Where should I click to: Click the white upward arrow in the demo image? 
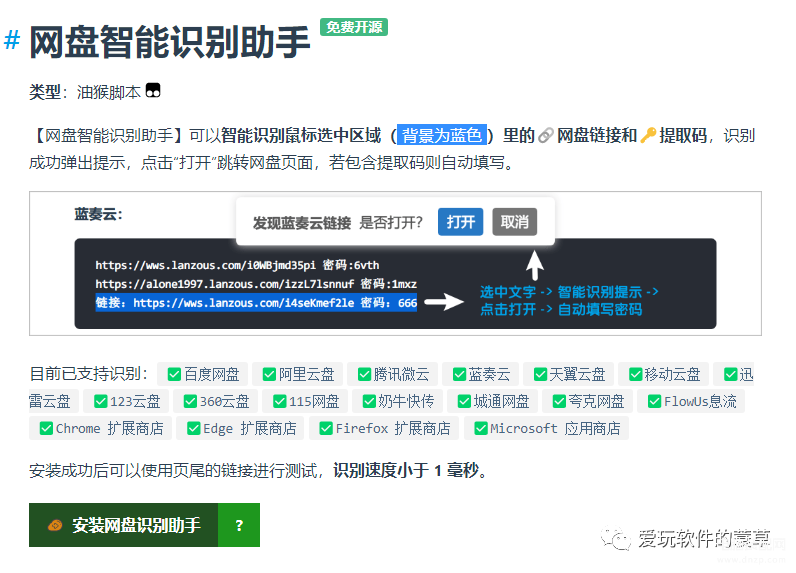535,265
